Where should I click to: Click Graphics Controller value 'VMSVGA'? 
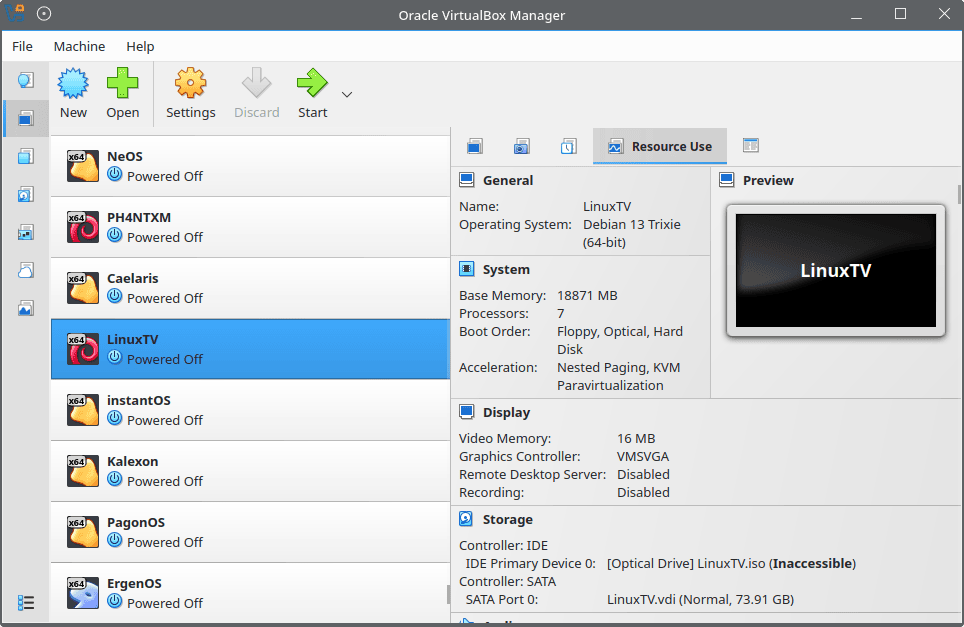click(642, 456)
